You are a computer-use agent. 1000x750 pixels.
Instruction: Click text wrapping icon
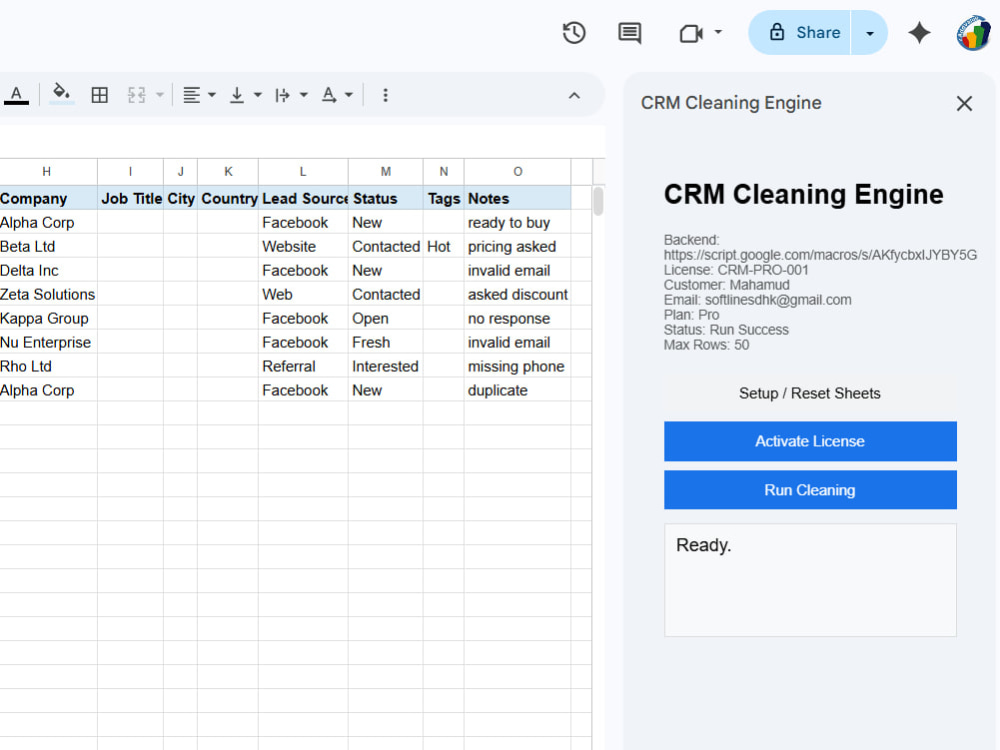283,95
